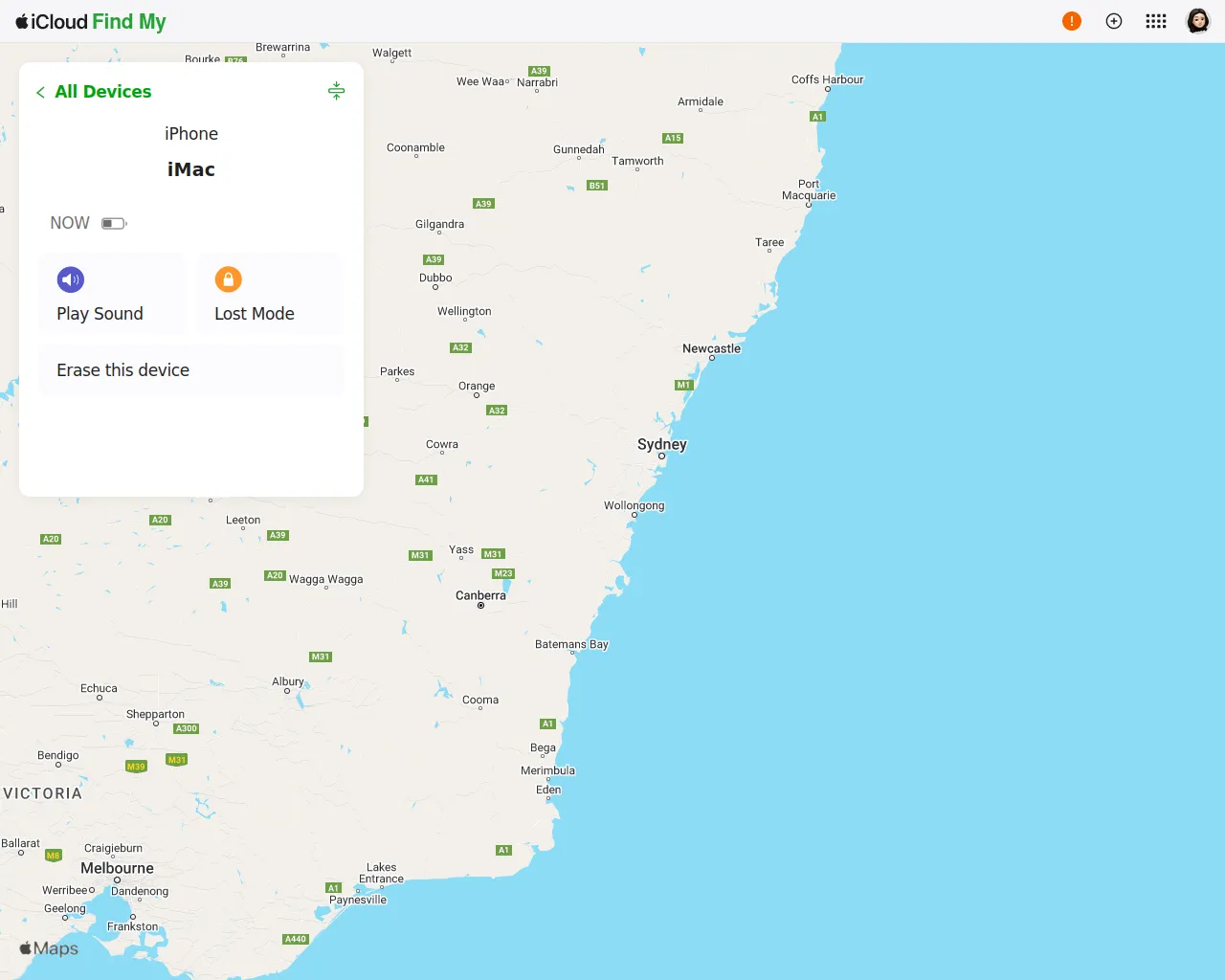Click the Parkes label on map
Viewport: 1225px width, 980px height.
(397, 371)
